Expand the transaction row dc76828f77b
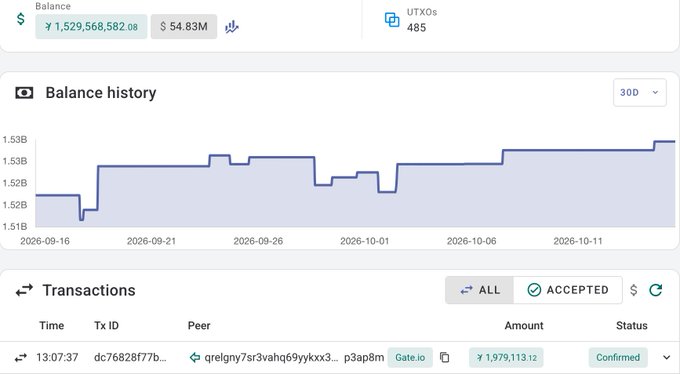 667,358
